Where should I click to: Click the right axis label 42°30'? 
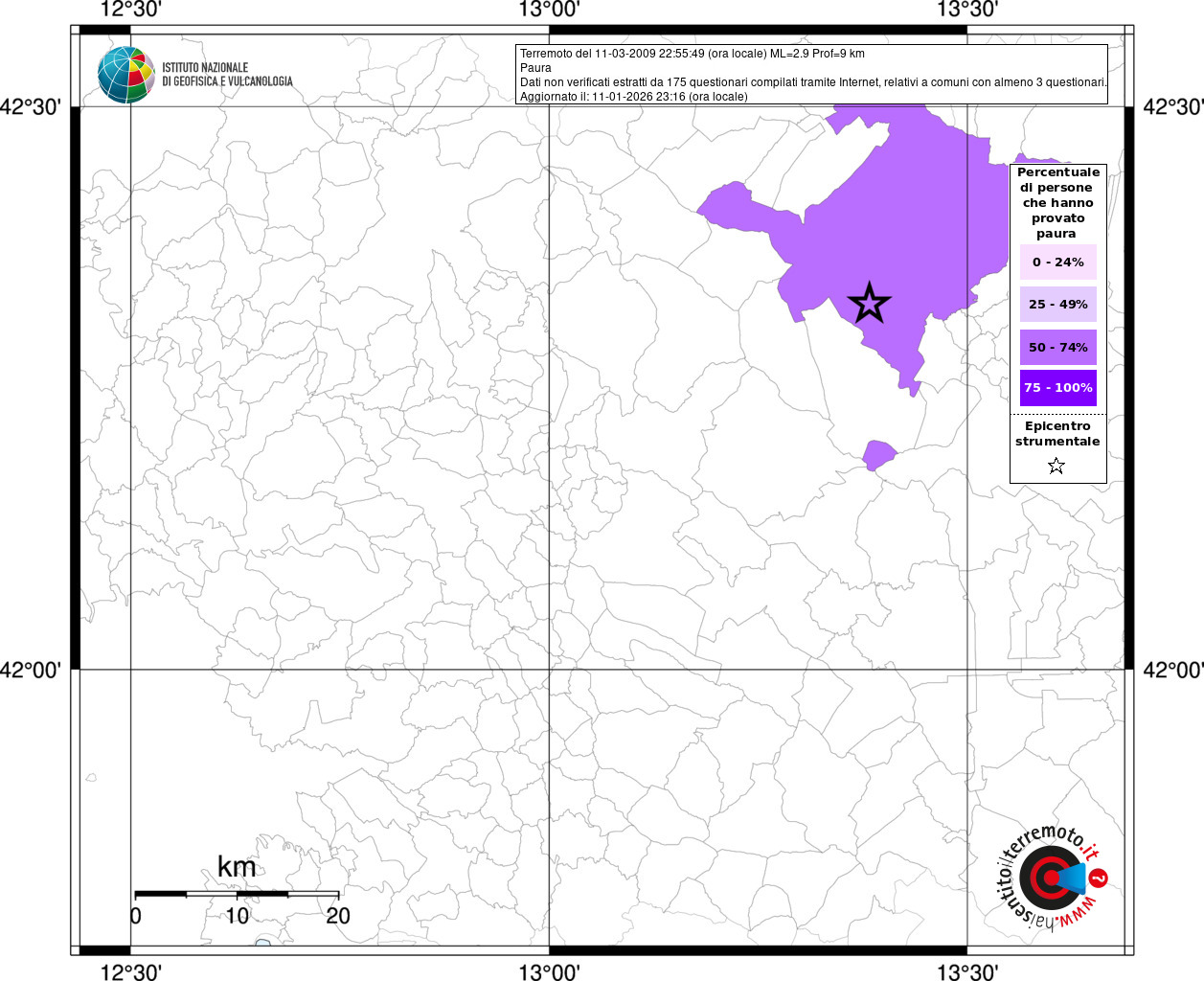pos(1173,106)
